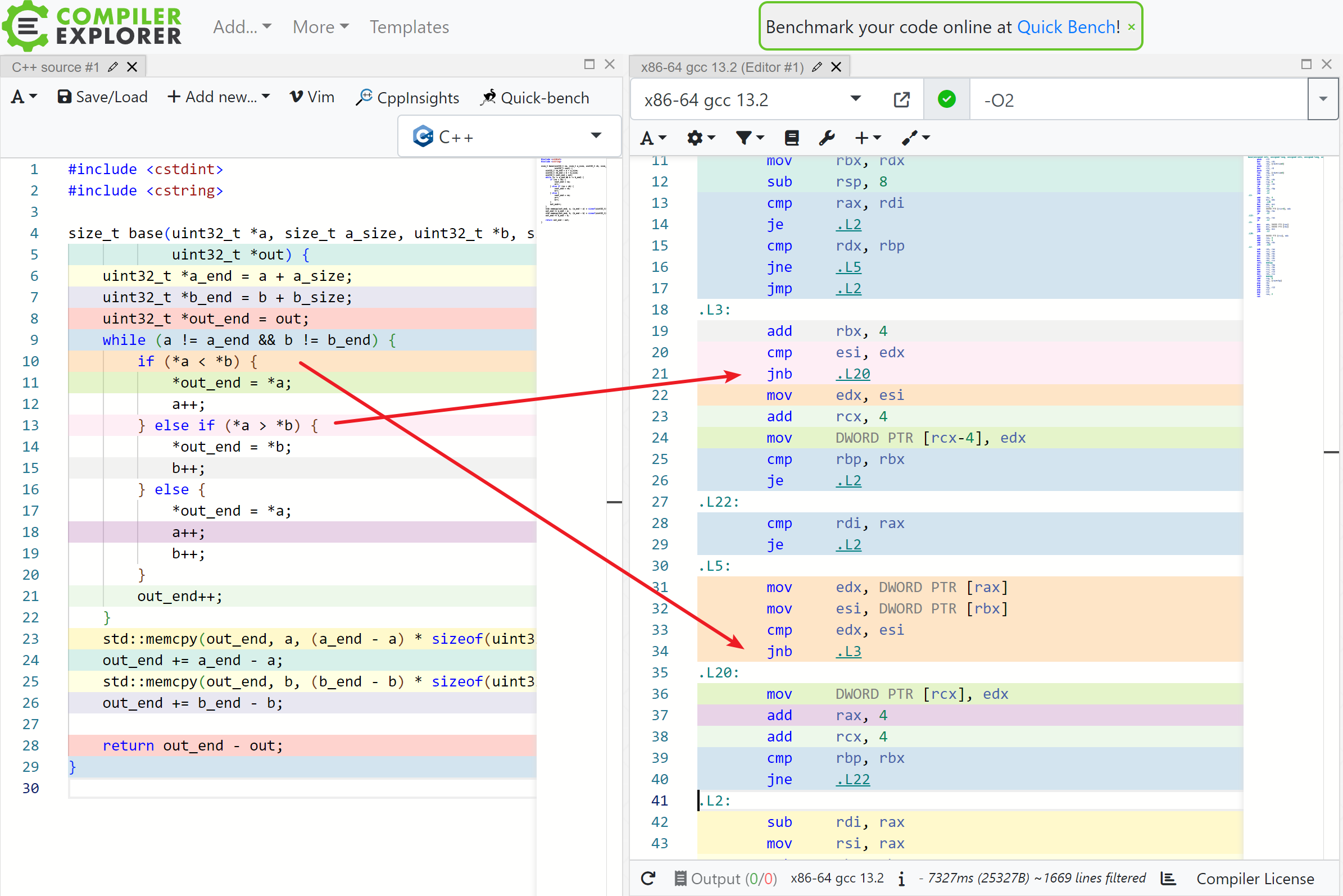This screenshot has width=1343, height=896.
Task: Expand the compiler options arrow dropdown
Action: coord(1322,99)
